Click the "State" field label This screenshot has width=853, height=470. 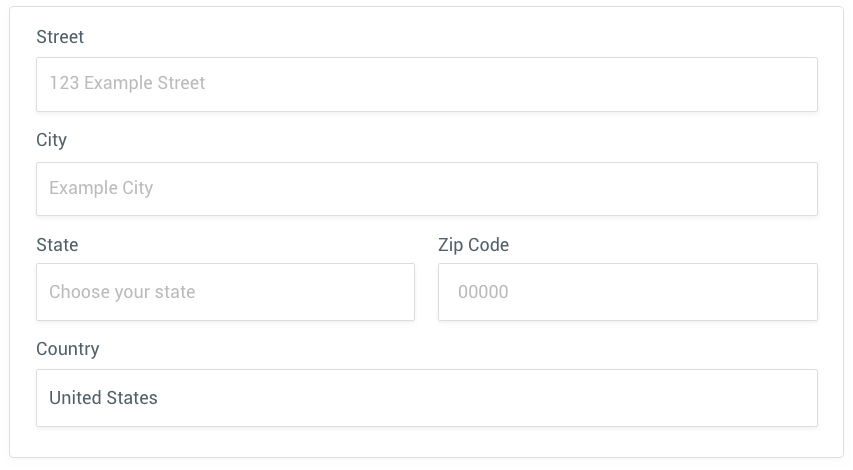point(57,245)
